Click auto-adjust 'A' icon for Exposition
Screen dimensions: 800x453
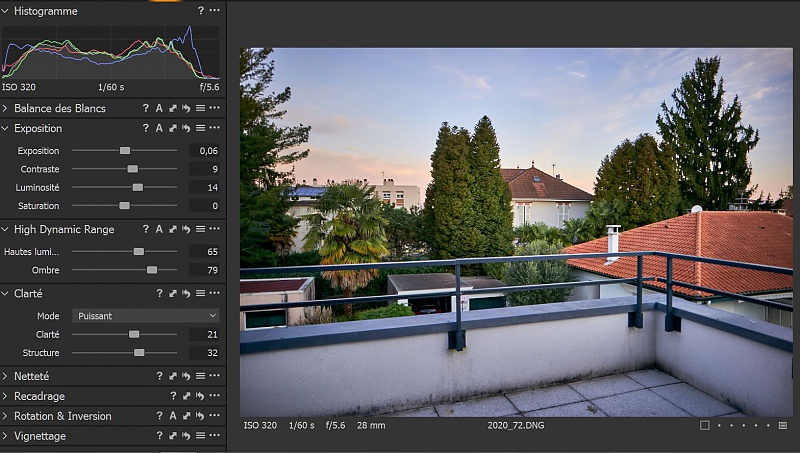(x=159, y=128)
